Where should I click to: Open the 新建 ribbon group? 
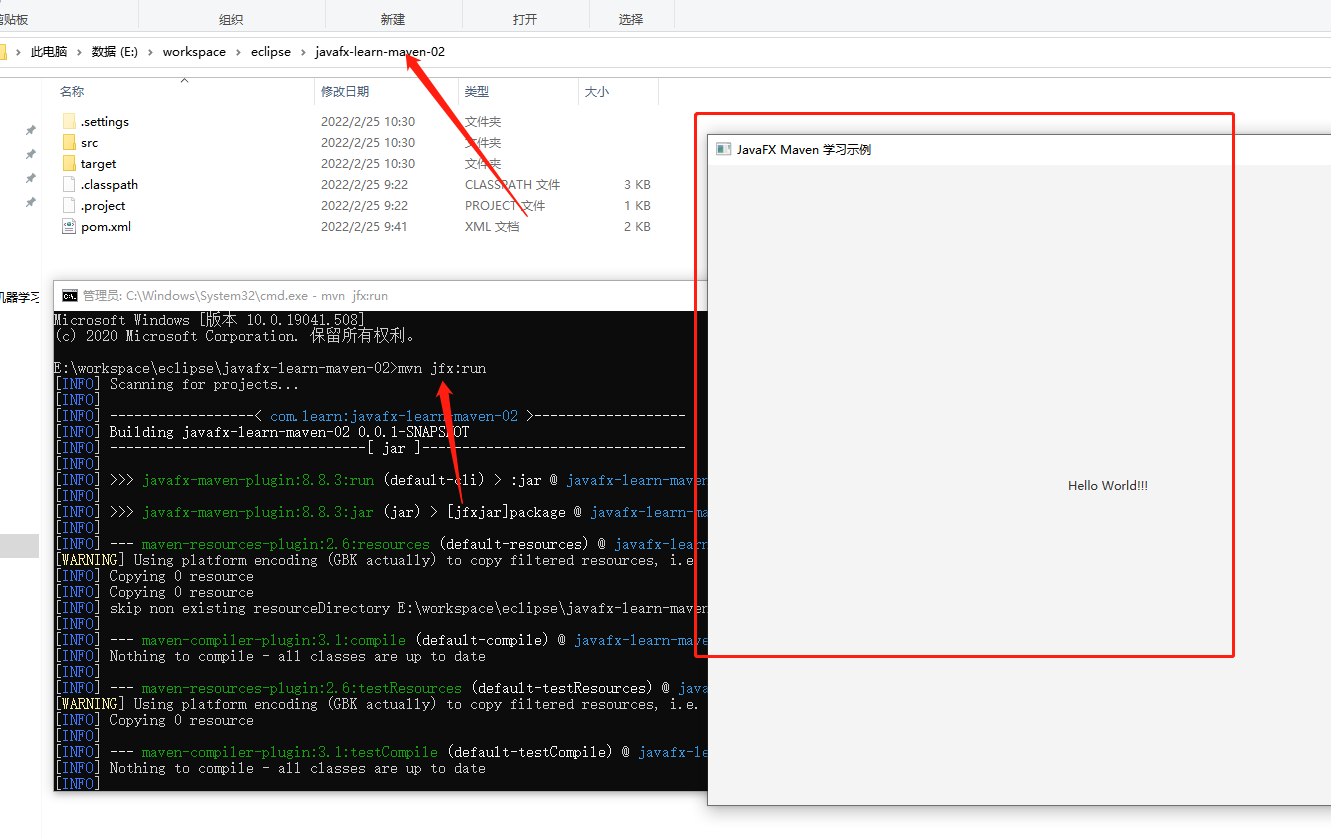pyautogui.click(x=393, y=20)
